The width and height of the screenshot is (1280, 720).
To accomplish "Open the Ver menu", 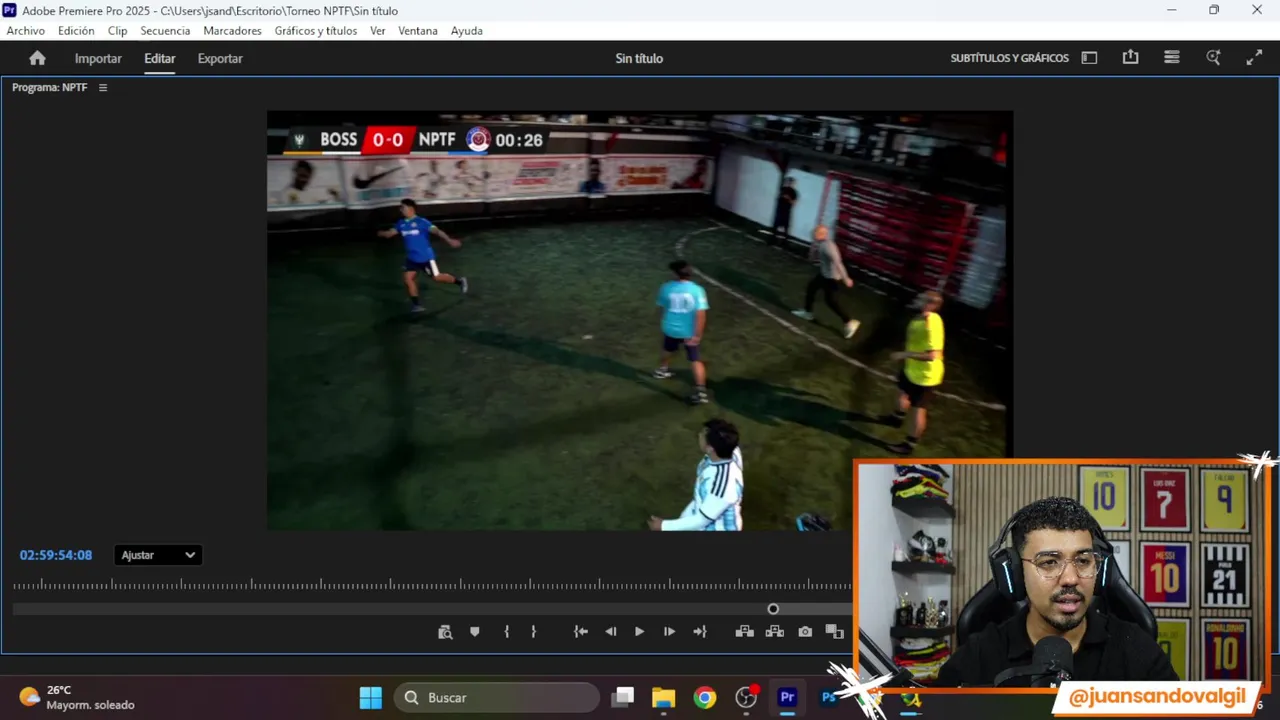I will coord(377,31).
